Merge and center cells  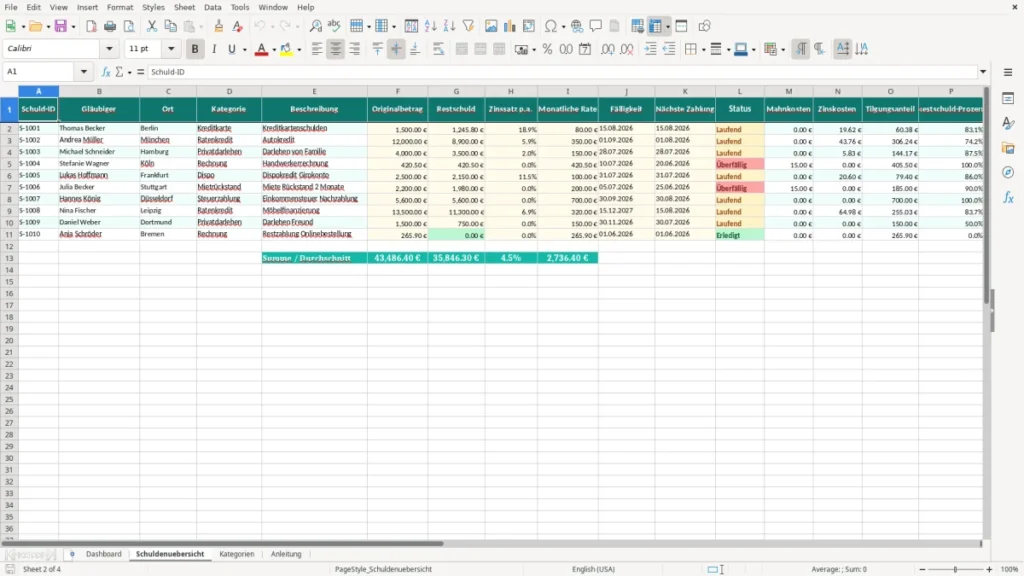[462, 49]
